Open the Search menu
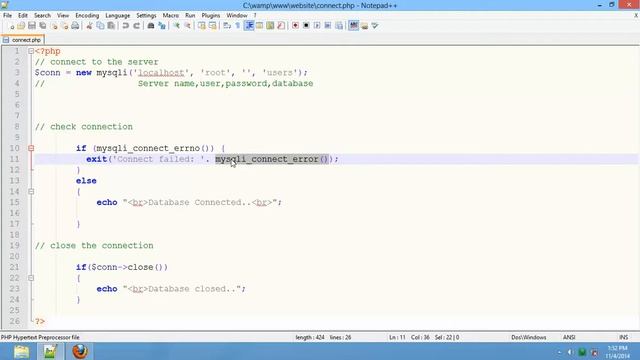The image size is (640, 360). [x=42, y=16]
